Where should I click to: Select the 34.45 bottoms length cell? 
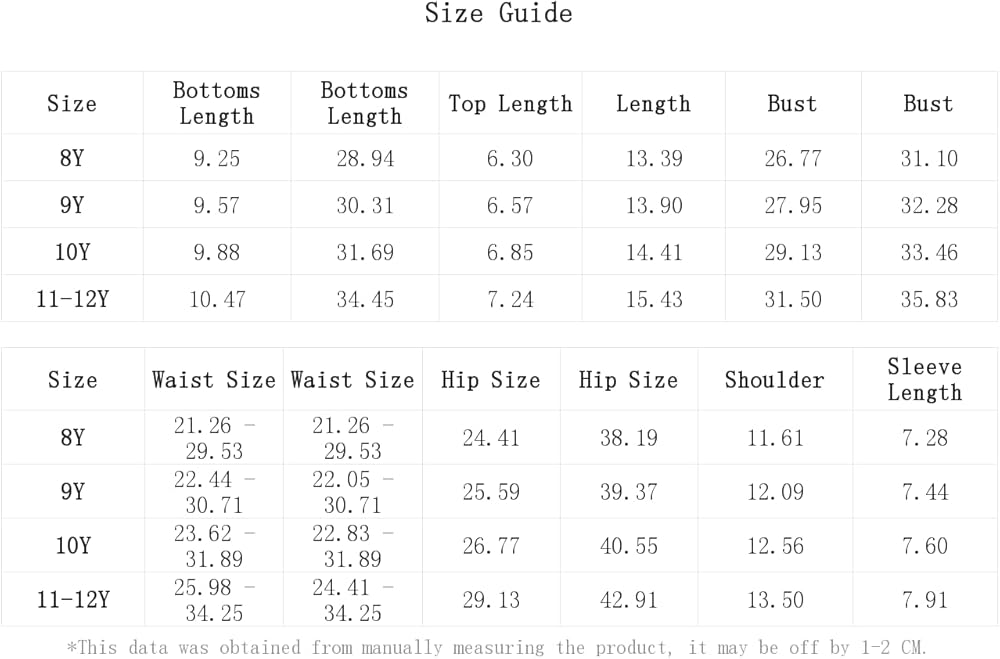coord(365,299)
